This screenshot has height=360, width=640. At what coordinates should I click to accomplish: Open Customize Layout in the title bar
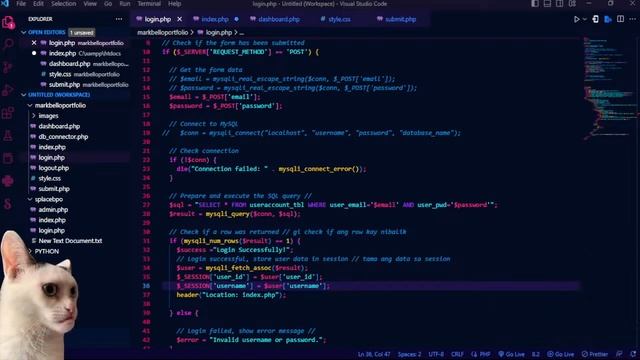(572, 4)
